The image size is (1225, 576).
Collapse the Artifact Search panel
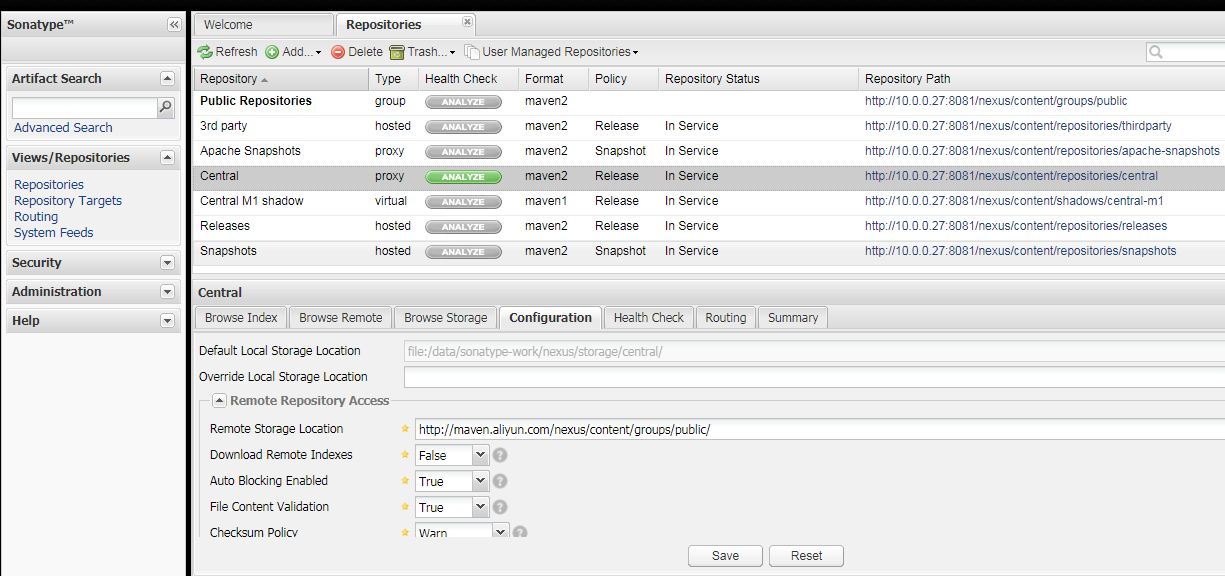(x=167, y=79)
